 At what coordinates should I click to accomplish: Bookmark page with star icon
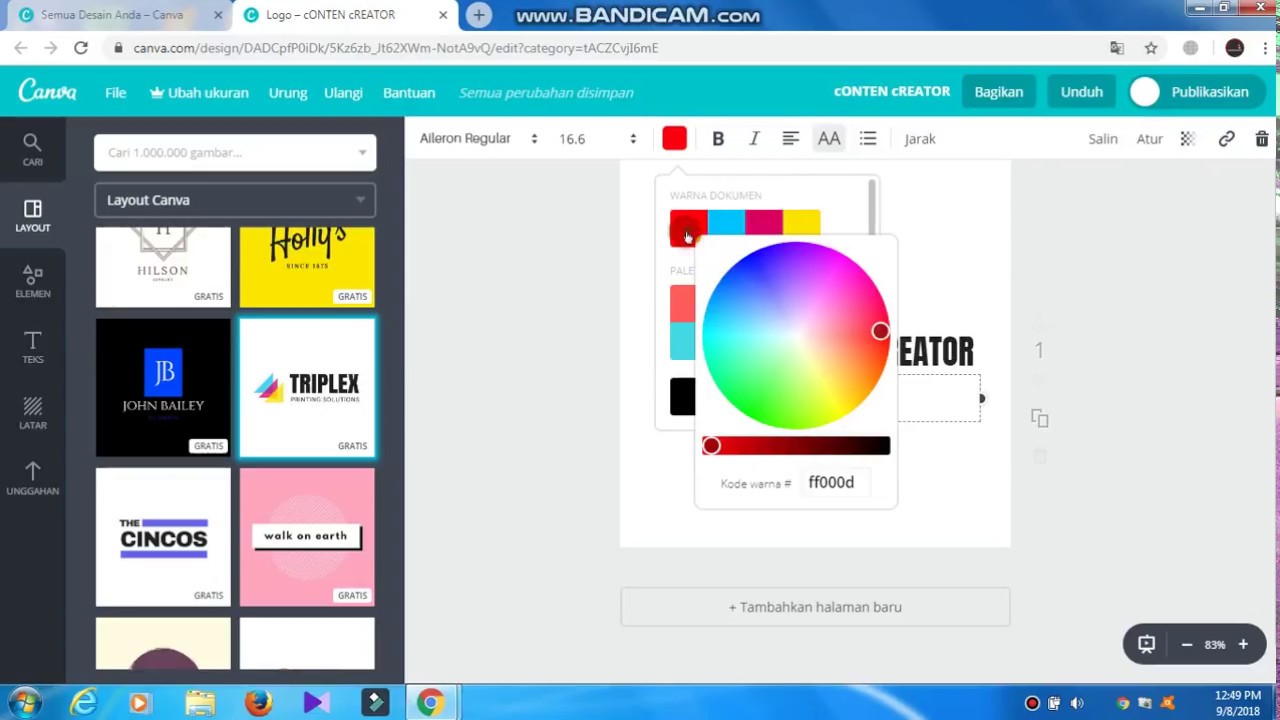1151,48
